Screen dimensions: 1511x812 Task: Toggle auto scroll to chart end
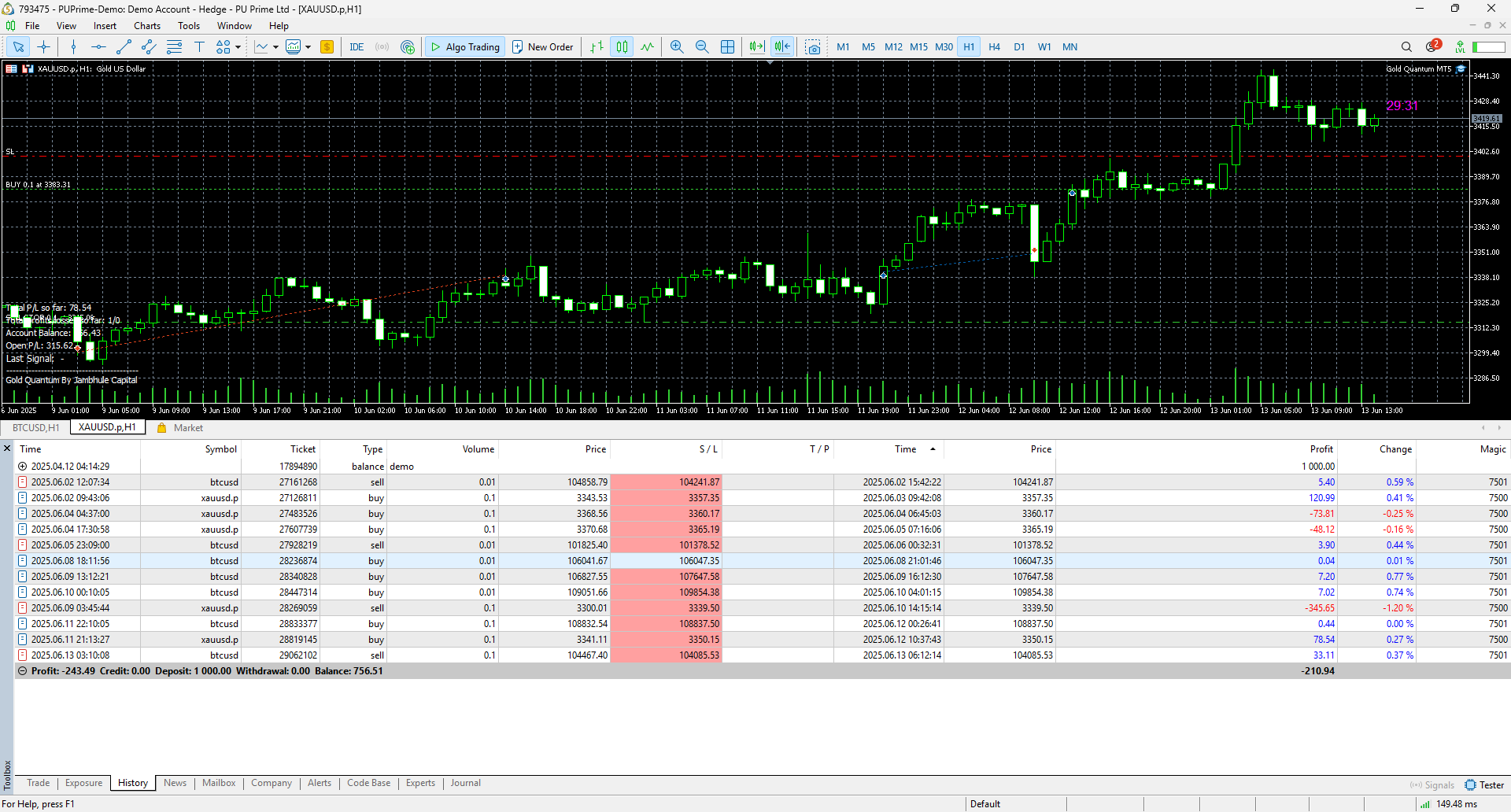tap(757, 47)
